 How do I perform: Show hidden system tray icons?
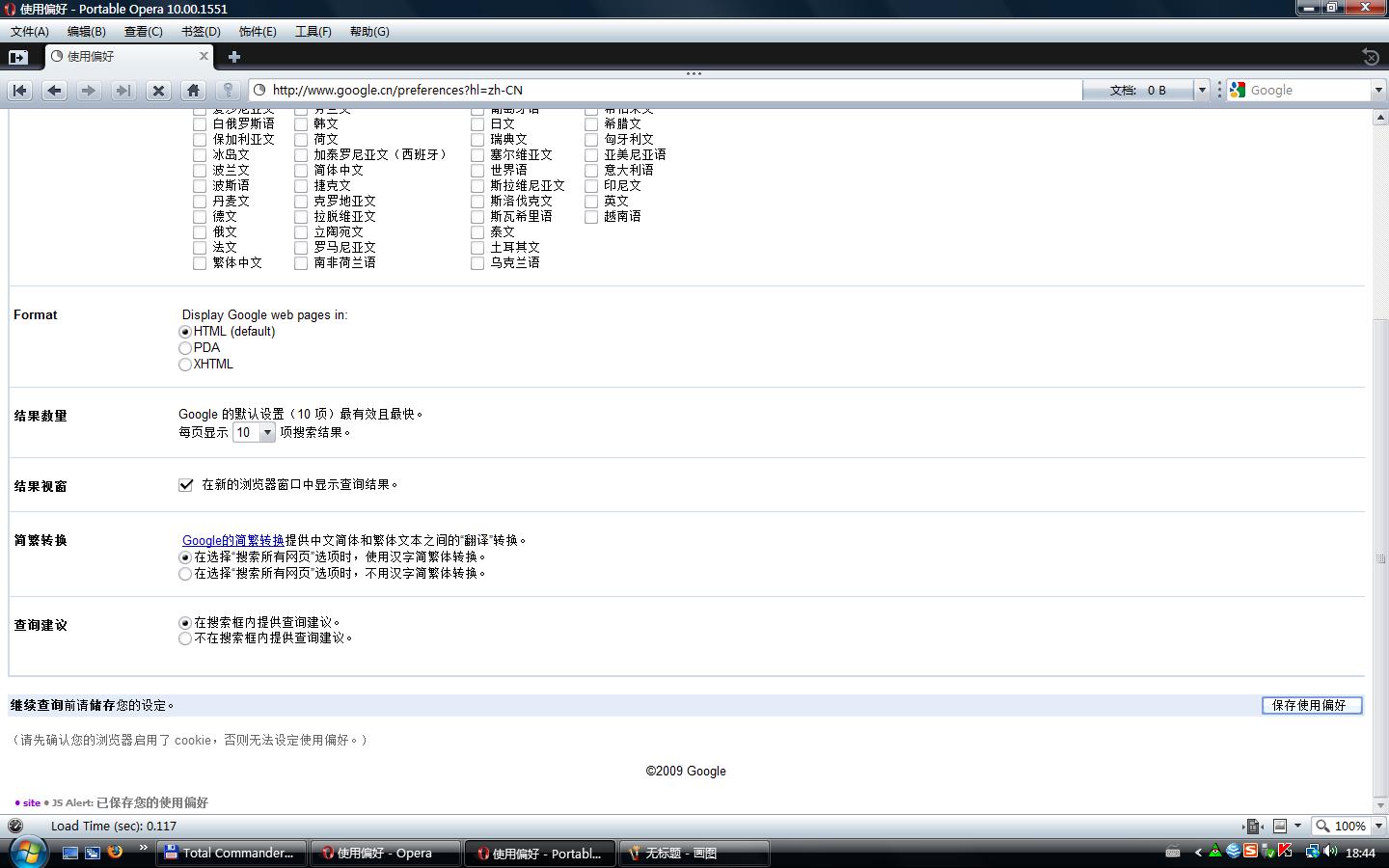click(1198, 853)
